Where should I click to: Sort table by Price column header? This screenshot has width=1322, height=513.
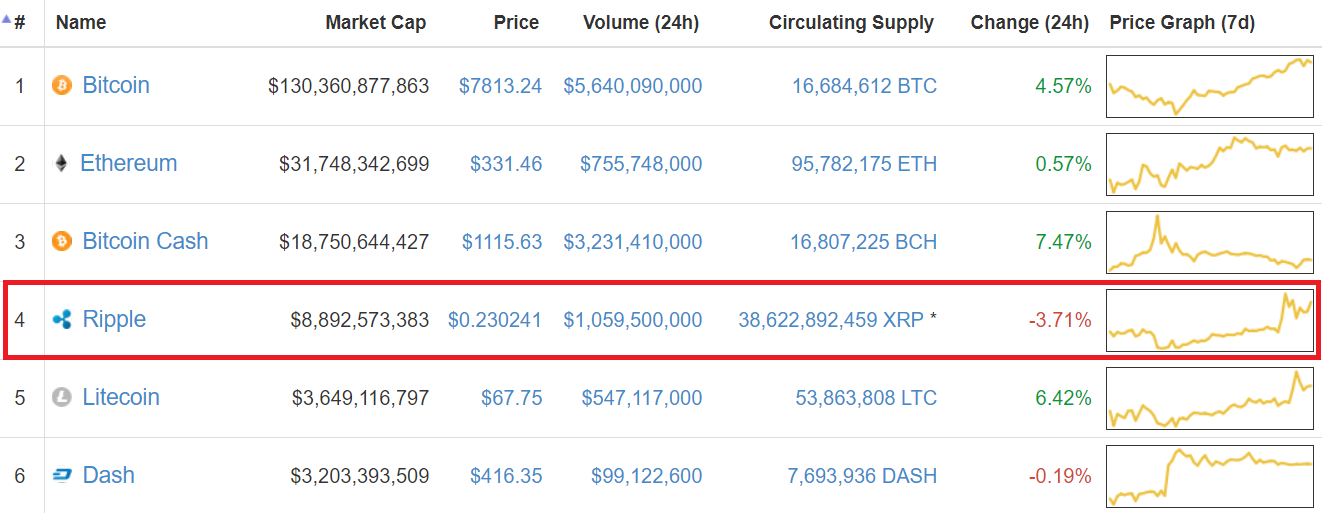(x=516, y=22)
